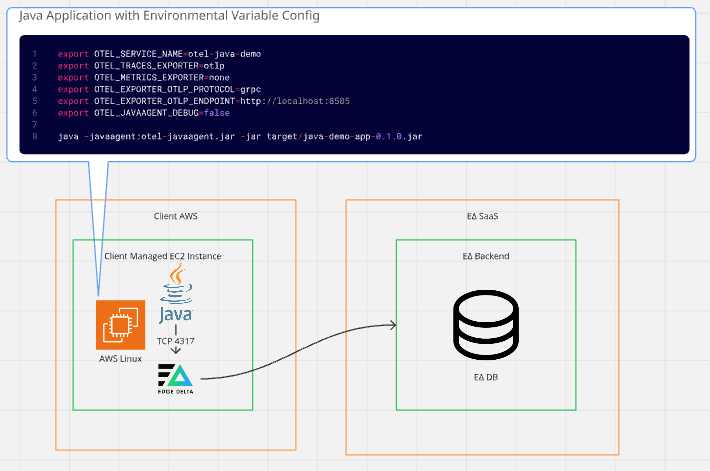The image size is (710, 471).
Task: Select 'Client Managed EC2 Instance' box title
Action: [163, 256]
